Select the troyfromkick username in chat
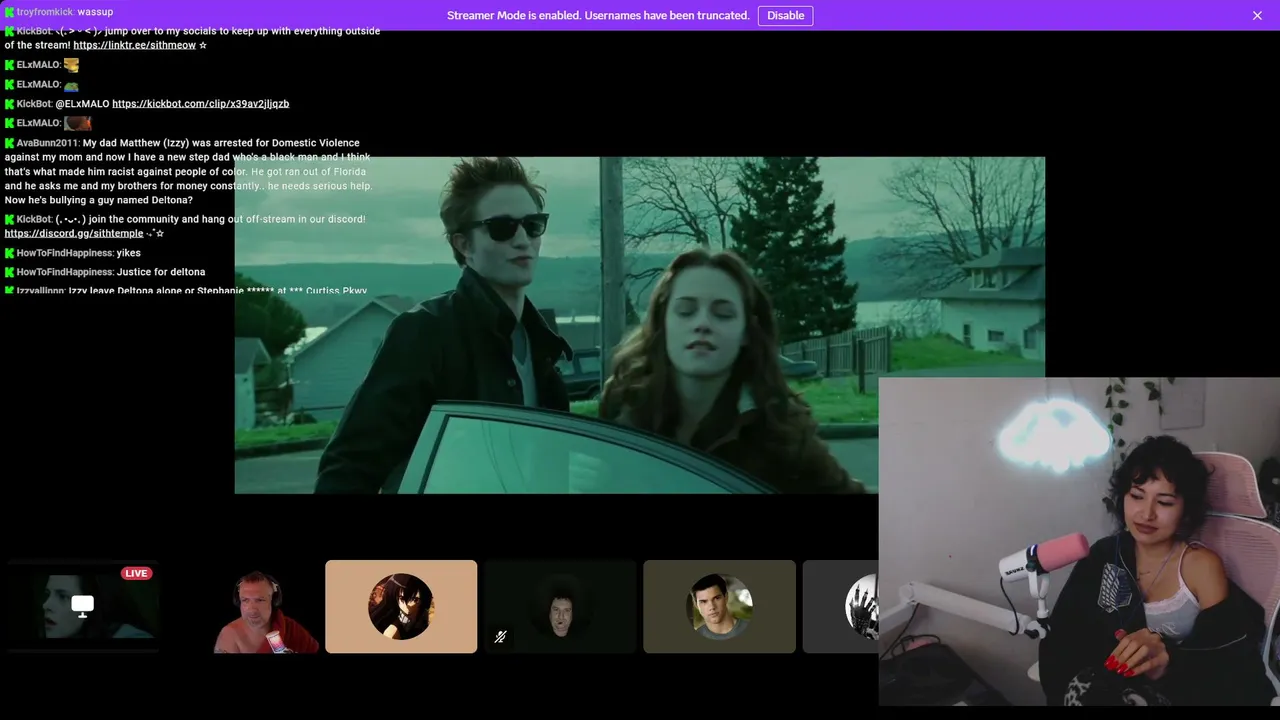 point(45,12)
